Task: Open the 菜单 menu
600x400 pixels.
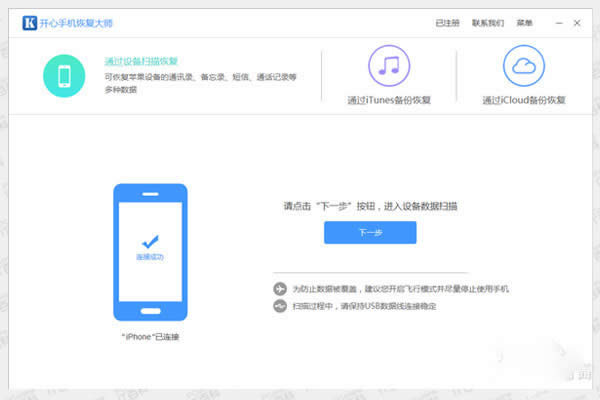Action: point(524,22)
